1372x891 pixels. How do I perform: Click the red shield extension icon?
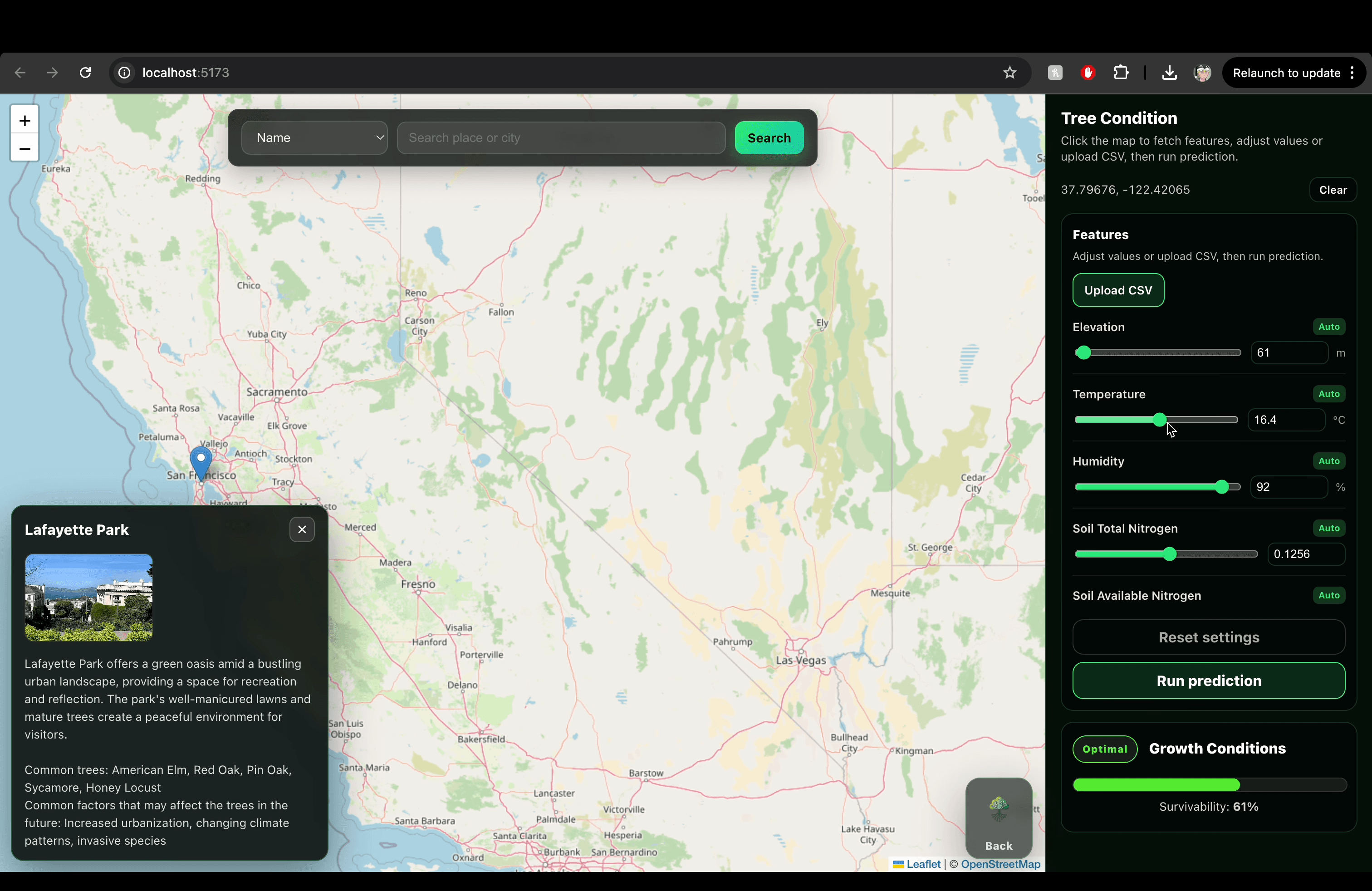1088,73
